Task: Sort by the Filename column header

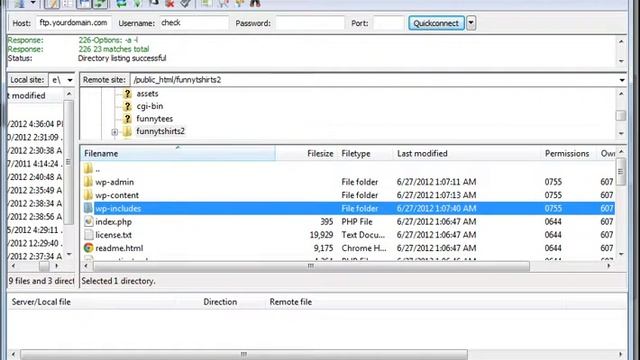Action: tap(178, 153)
